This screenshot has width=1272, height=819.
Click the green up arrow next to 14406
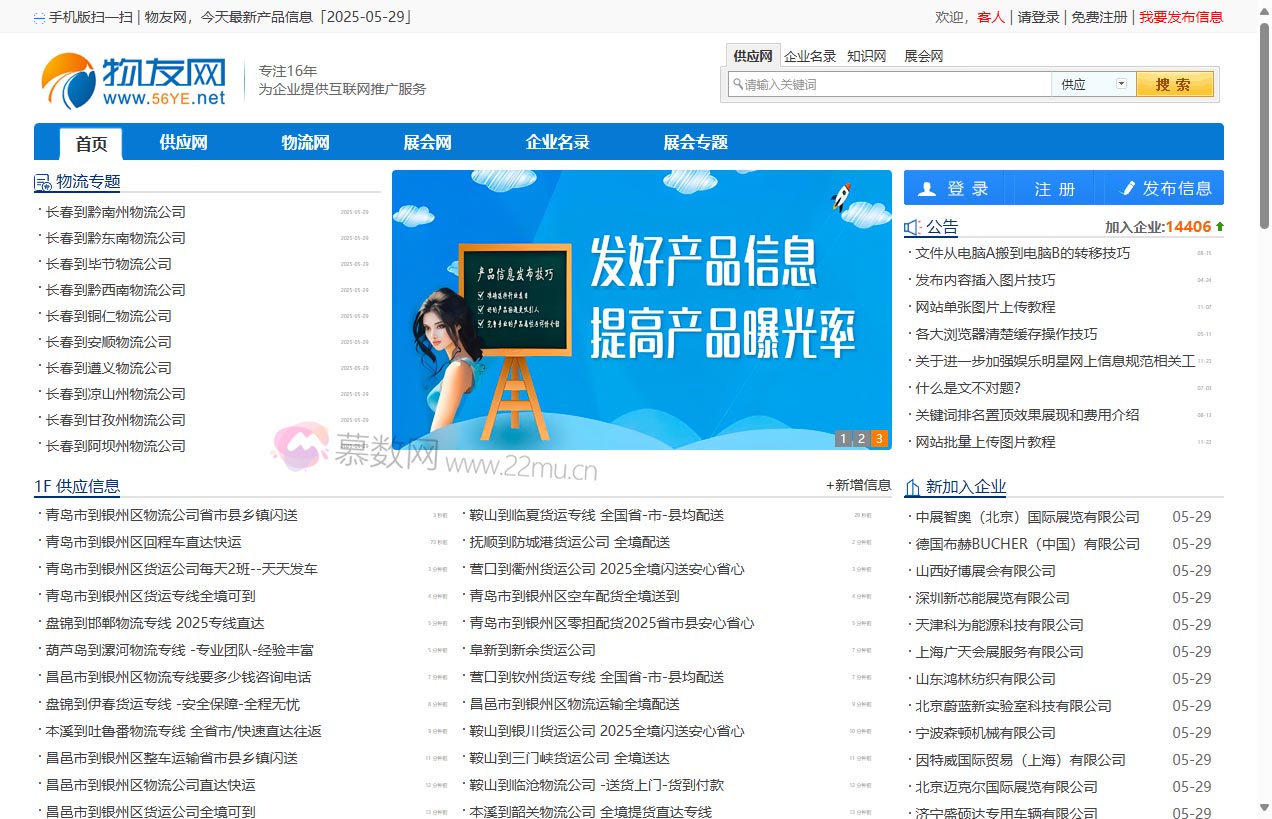coord(1221,226)
